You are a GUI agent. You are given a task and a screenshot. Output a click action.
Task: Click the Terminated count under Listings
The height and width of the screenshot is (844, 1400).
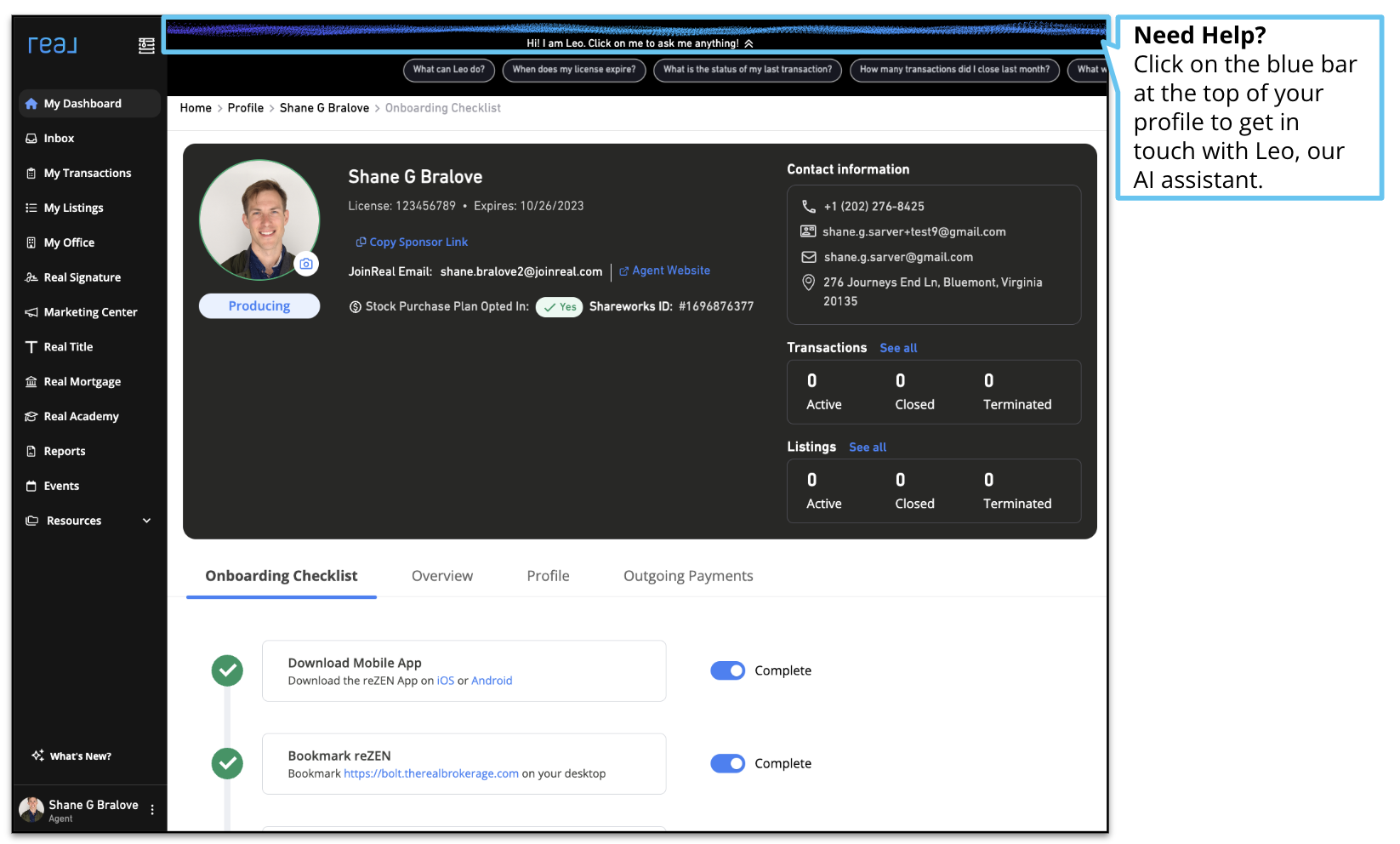(x=988, y=481)
